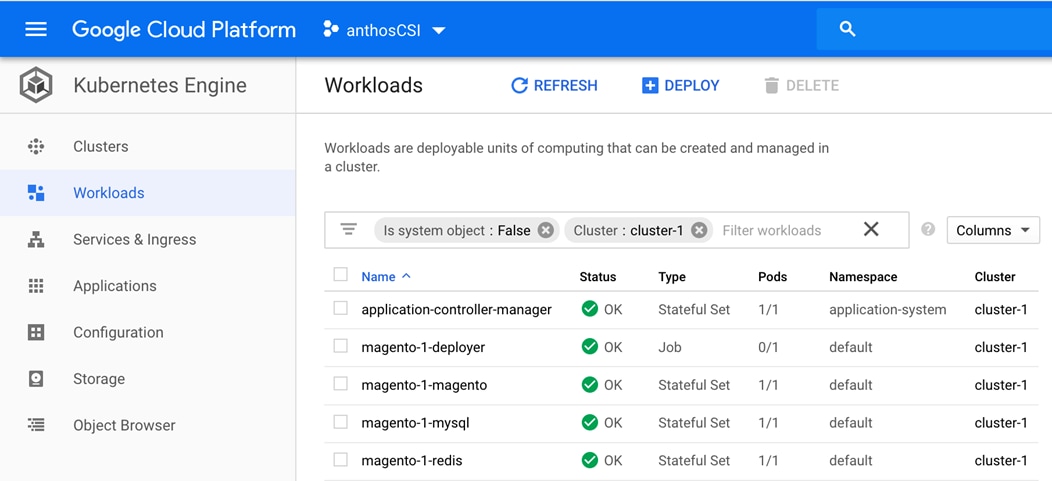Remove the 'Is system object : False' filter chip

point(546,230)
